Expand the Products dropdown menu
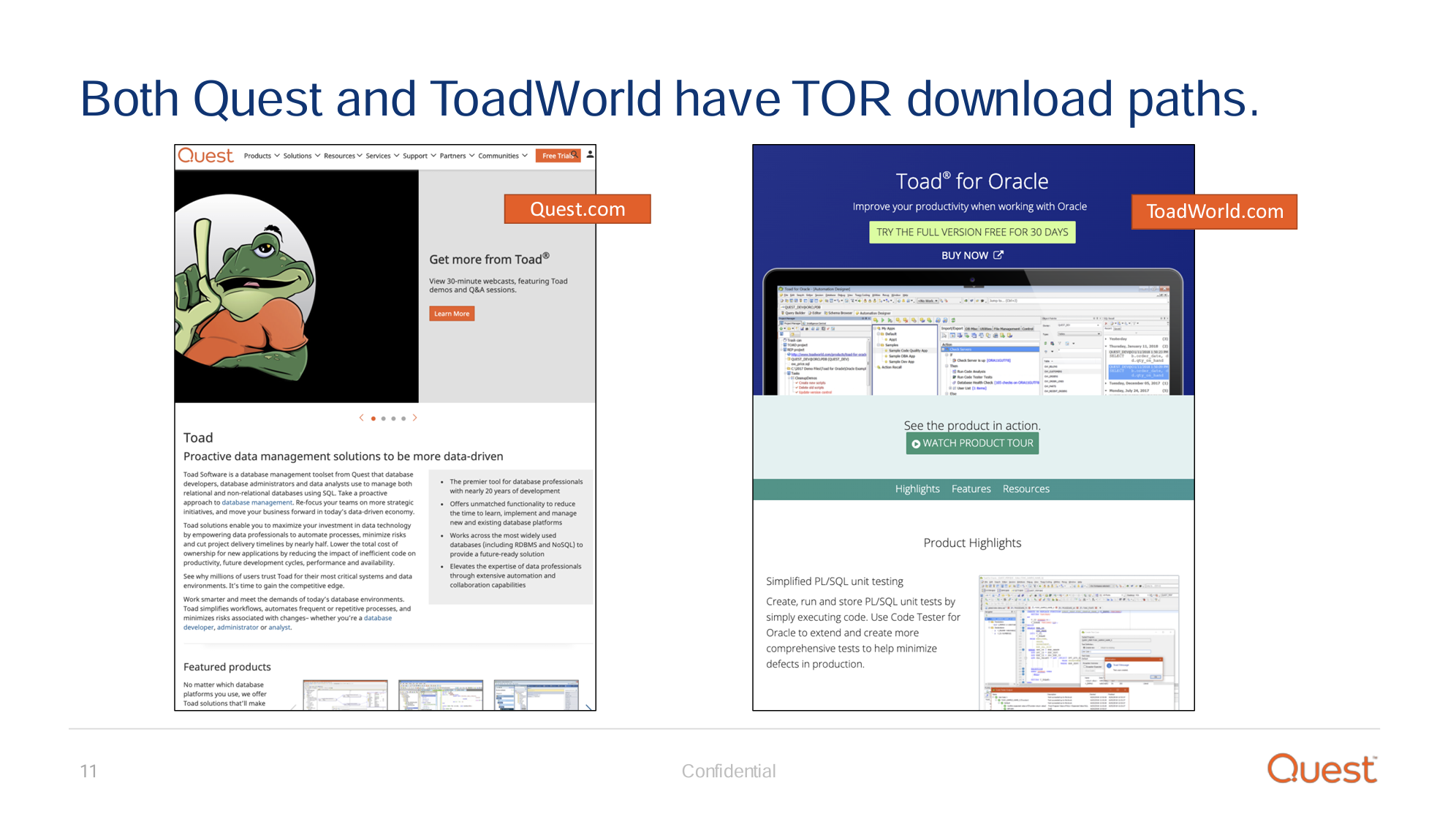1456x819 pixels. pos(262,156)
